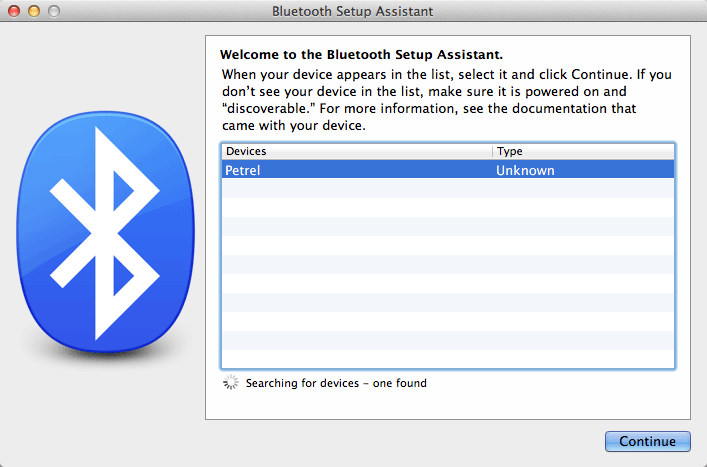
Task: Sort by the Type column header
Action: pyautogui.click(x=583, y=151)
